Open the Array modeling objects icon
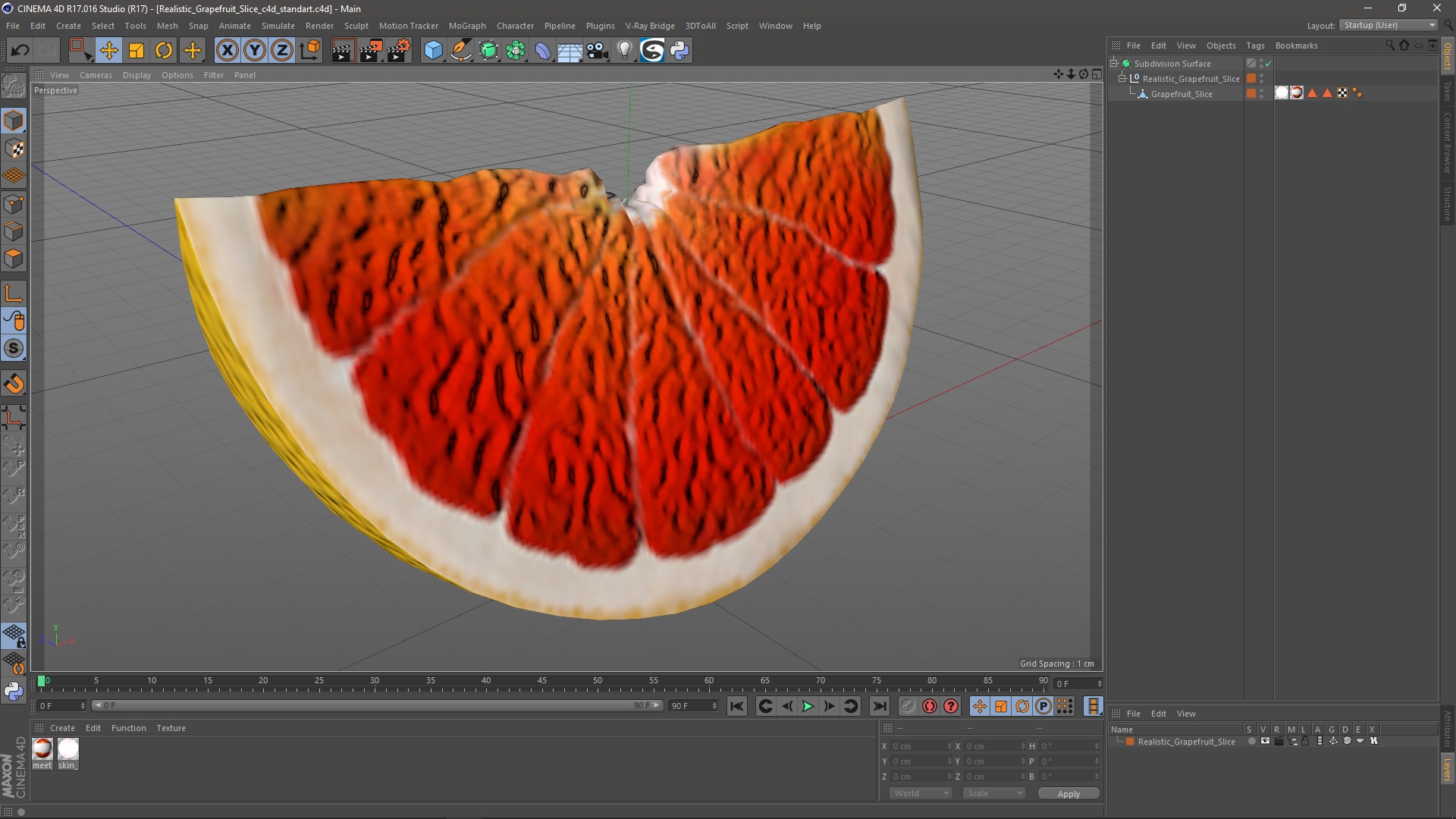 tap(516, 51)
